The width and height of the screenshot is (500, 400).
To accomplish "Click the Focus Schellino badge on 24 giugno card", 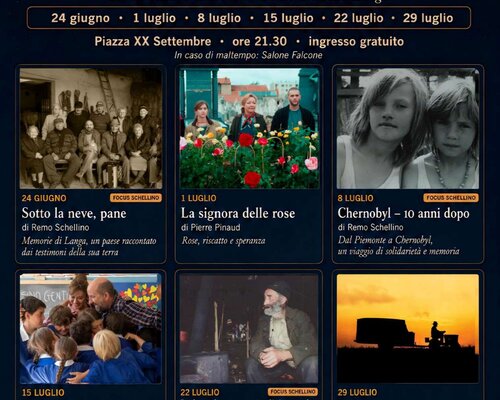I will pyautogui.click(x=136, y=198).
